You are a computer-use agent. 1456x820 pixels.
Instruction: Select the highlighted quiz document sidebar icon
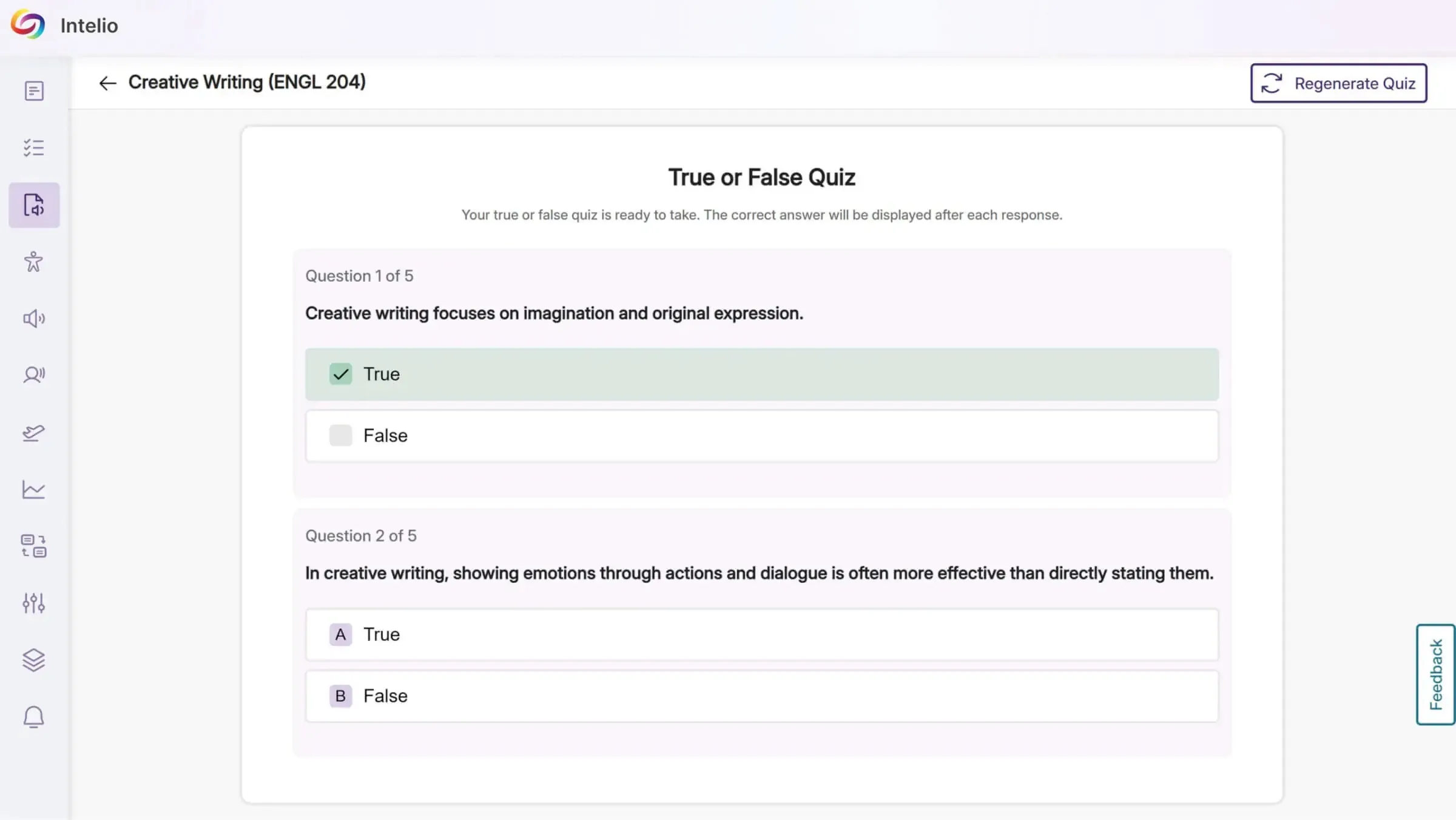click(x=34, y=205)
